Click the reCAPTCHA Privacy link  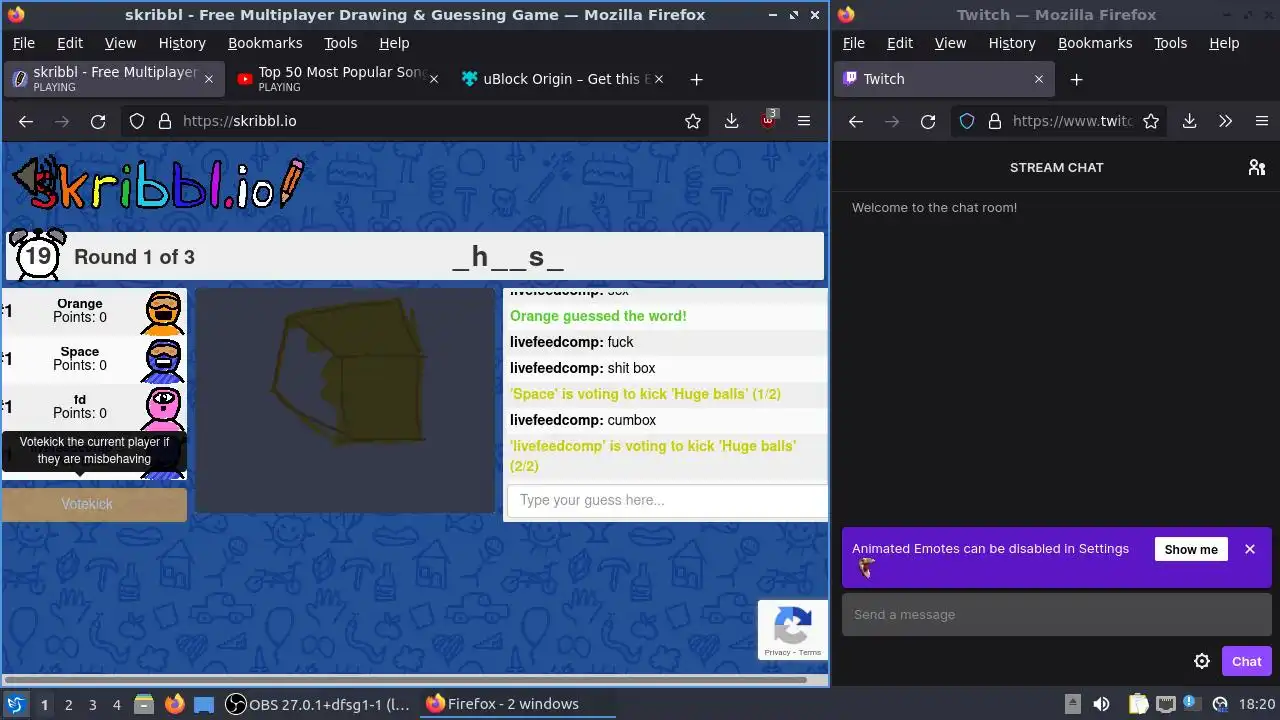[x=777, y=653]
